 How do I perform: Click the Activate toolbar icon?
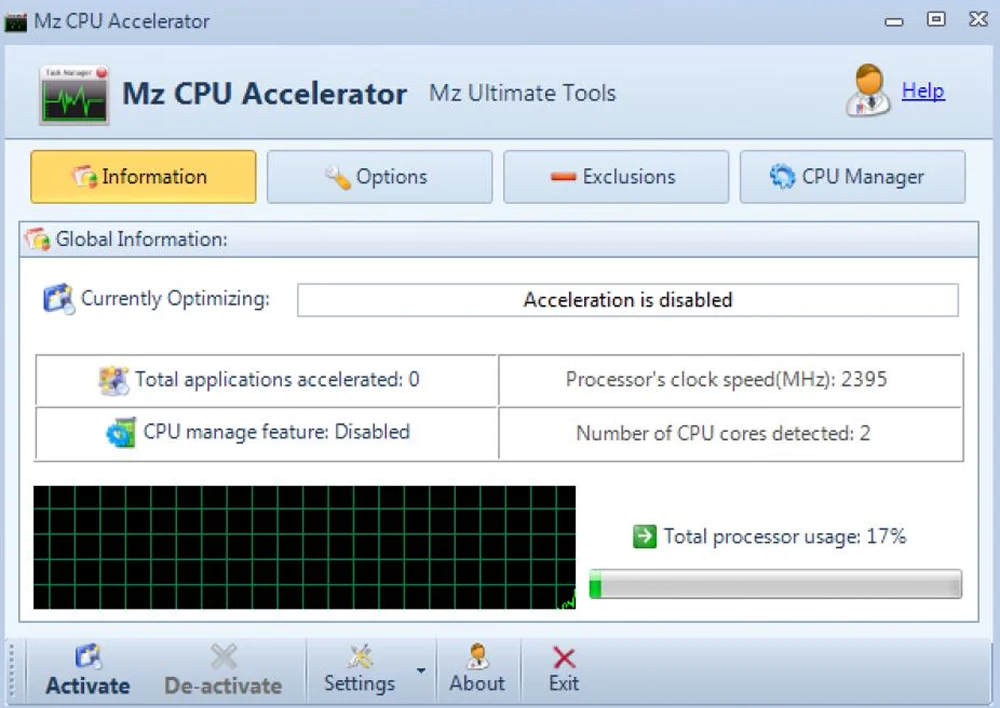coord(88,657)
